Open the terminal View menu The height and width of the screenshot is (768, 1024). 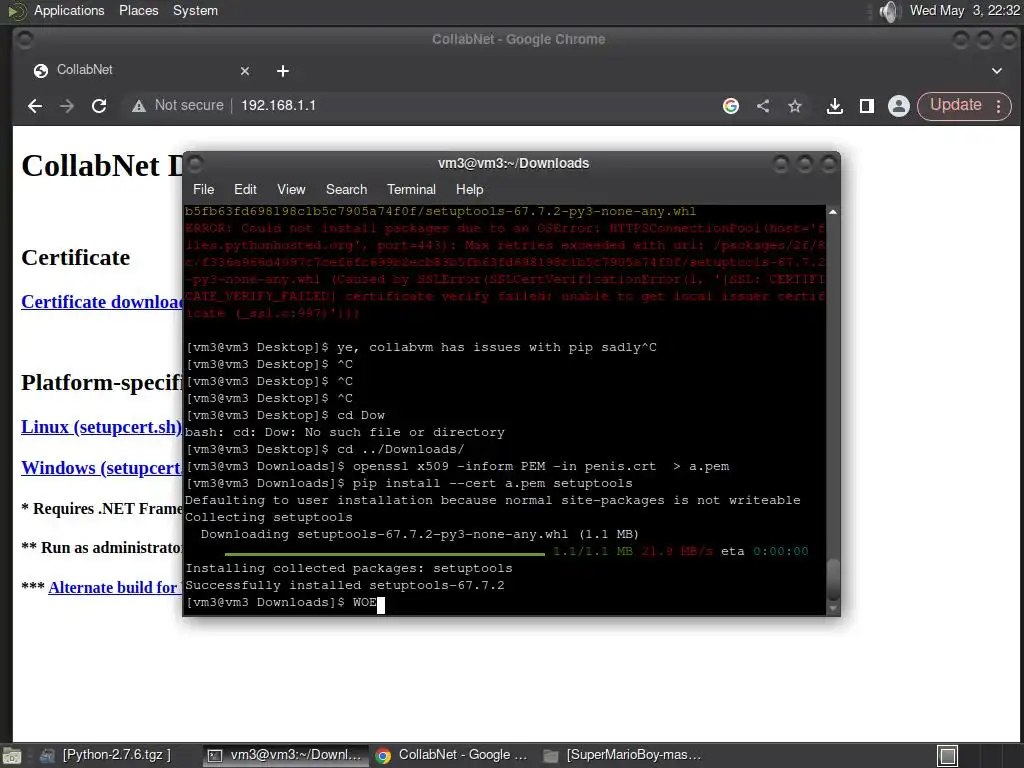(x=291, y=189)
